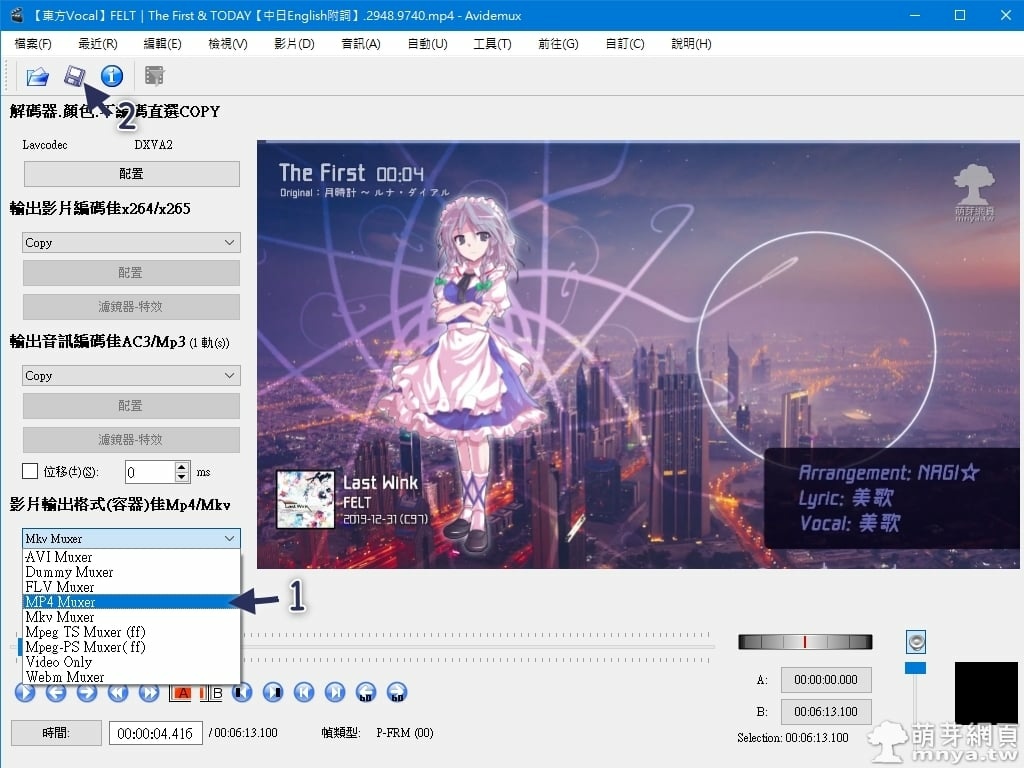Toggle audio mute with the speaker icon
The image size is (1024, 768).
point(916,642)
